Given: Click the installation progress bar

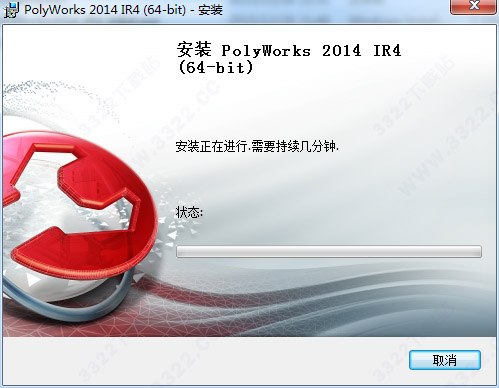Looking at the screenshot, I should [x=329, y=251].
